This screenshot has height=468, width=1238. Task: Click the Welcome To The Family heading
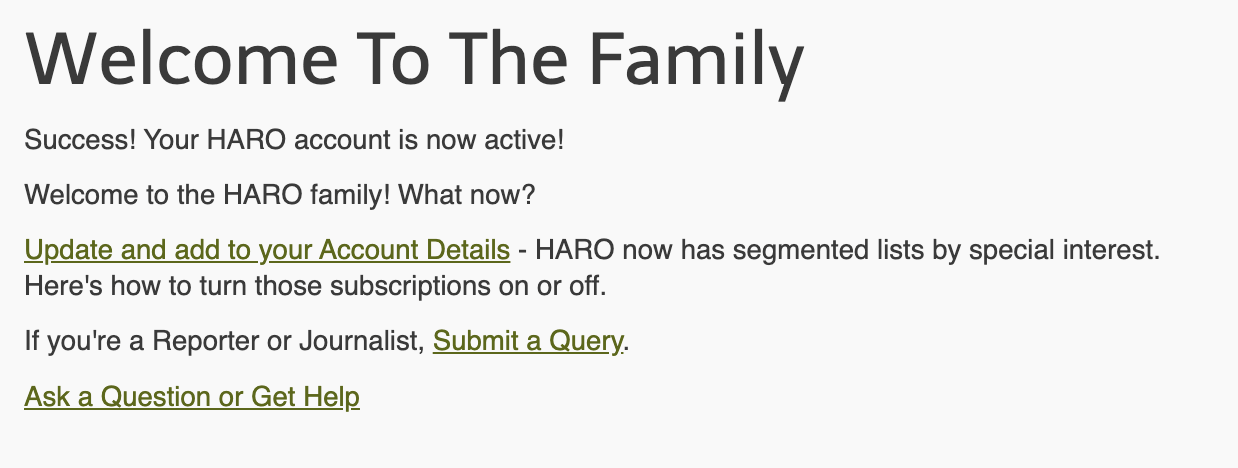coord(413,59)
